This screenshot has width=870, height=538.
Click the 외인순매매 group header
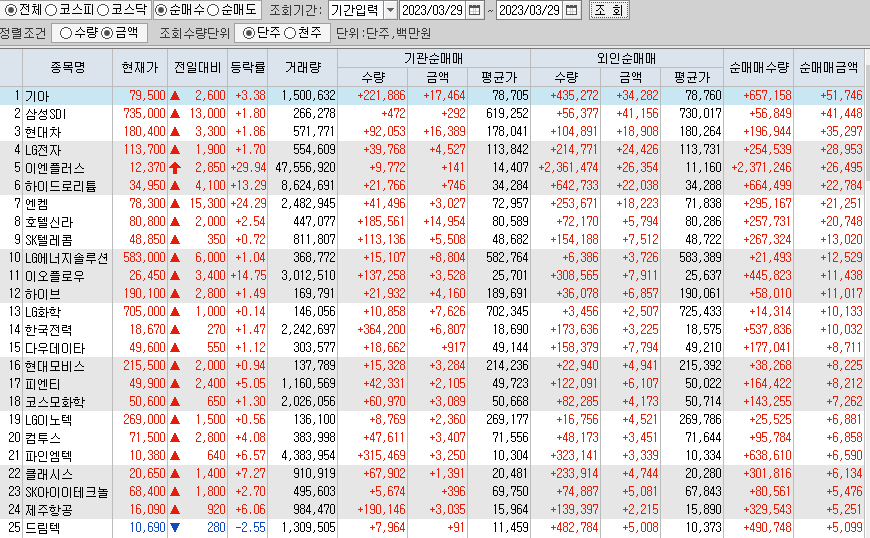[x=626, y=58]
